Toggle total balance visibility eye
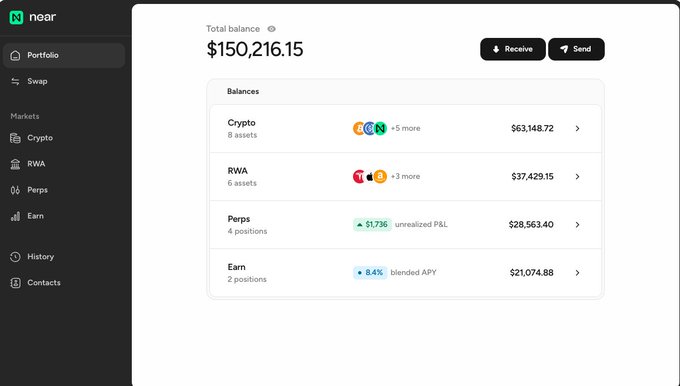Screen dimensions: 680x386 click(271, 29)
